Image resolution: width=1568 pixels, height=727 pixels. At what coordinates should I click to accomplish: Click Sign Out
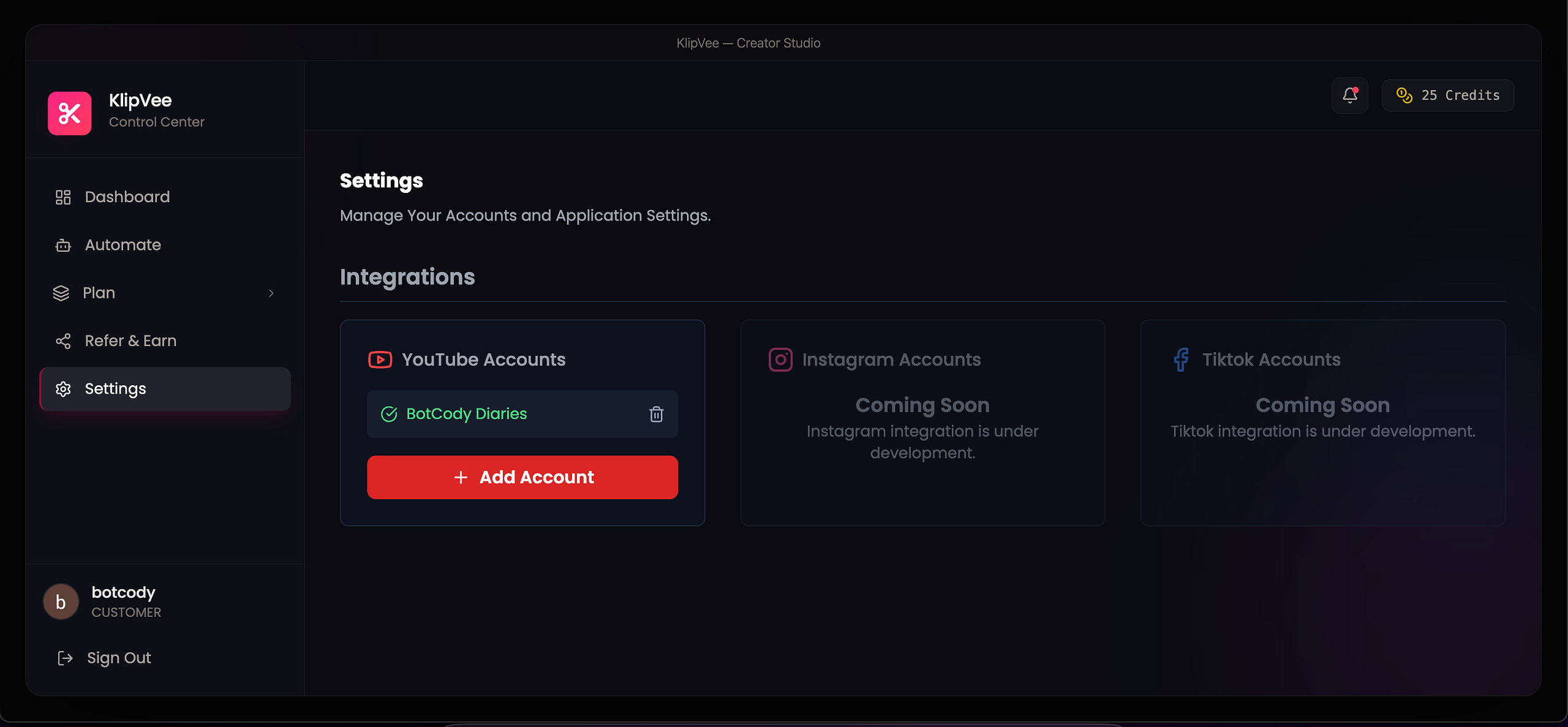pos(119,658)
